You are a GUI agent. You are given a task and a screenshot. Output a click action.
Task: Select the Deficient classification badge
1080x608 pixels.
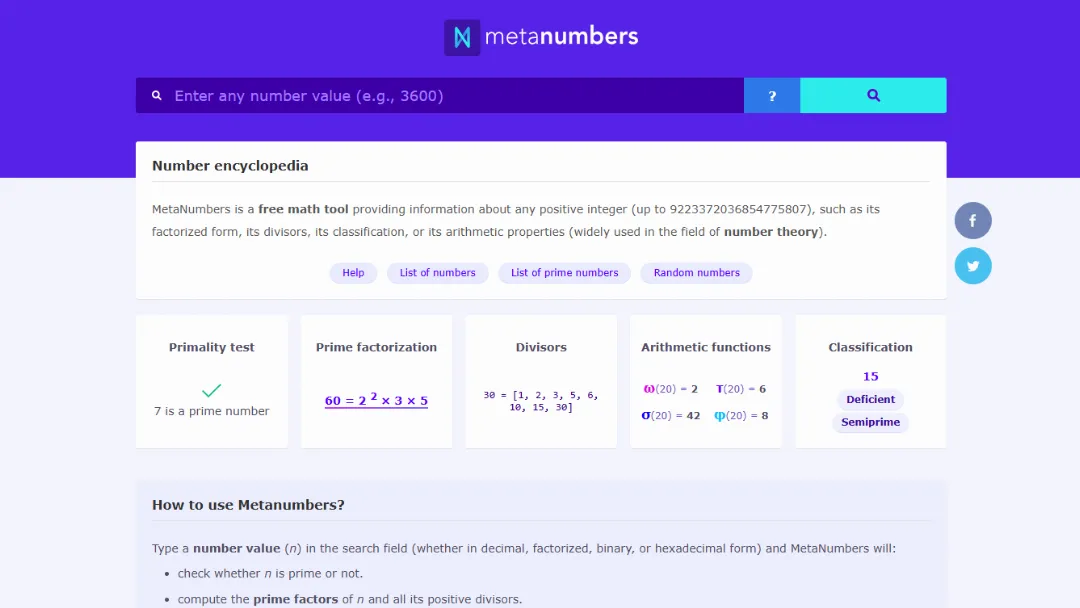870,398
